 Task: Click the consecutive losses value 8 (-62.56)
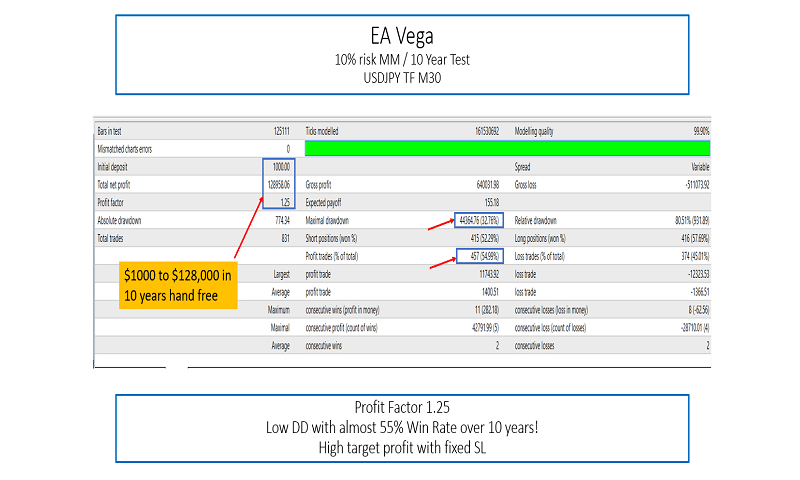(698, 310)
